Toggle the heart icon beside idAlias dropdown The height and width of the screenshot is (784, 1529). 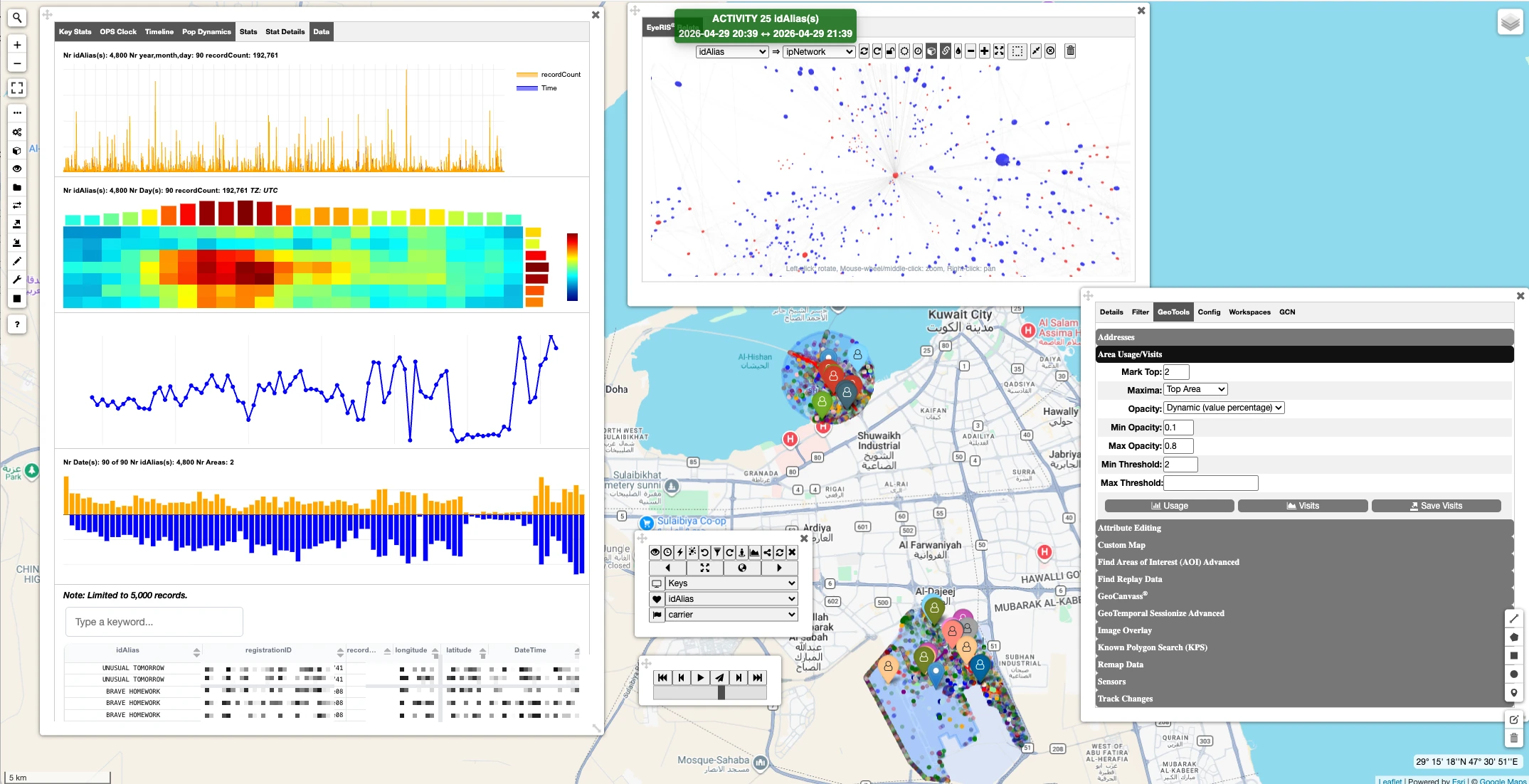[657, 599]
